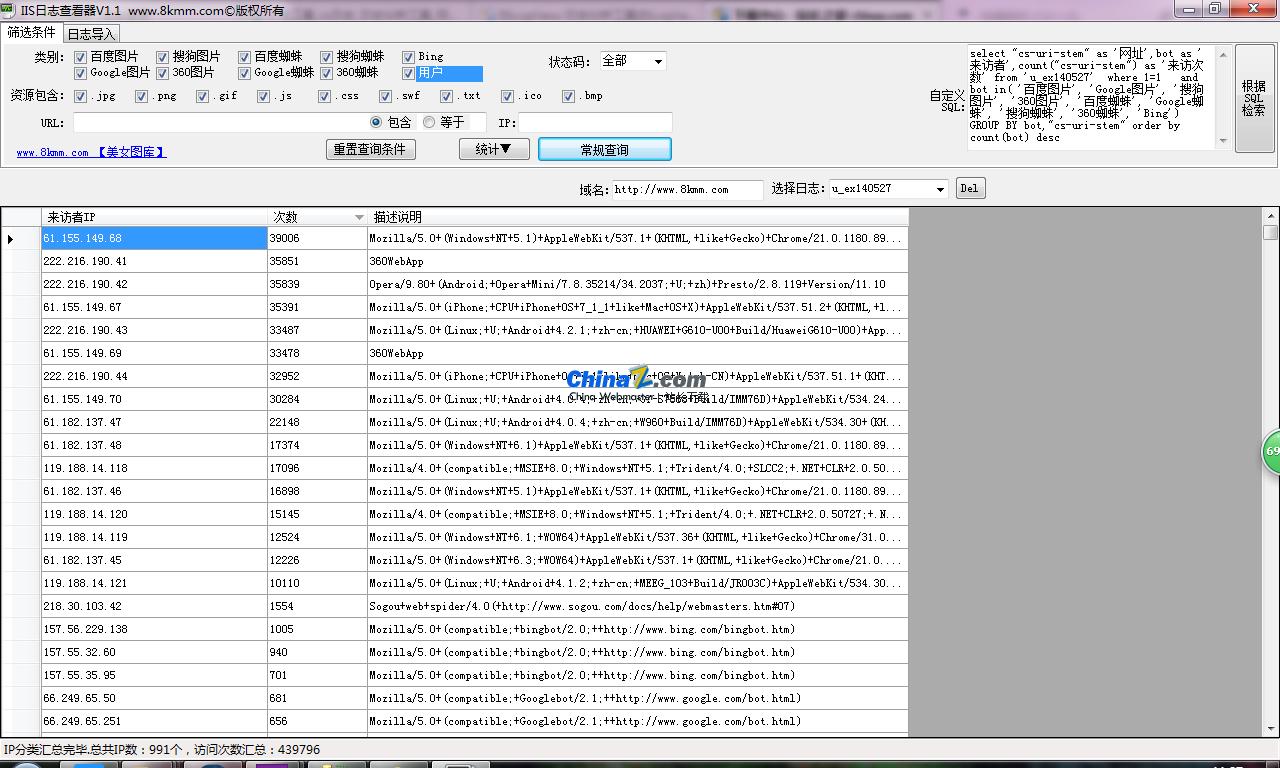
Task: Click the SQL box scroll-down arrow
Action: click(1222, 141)
